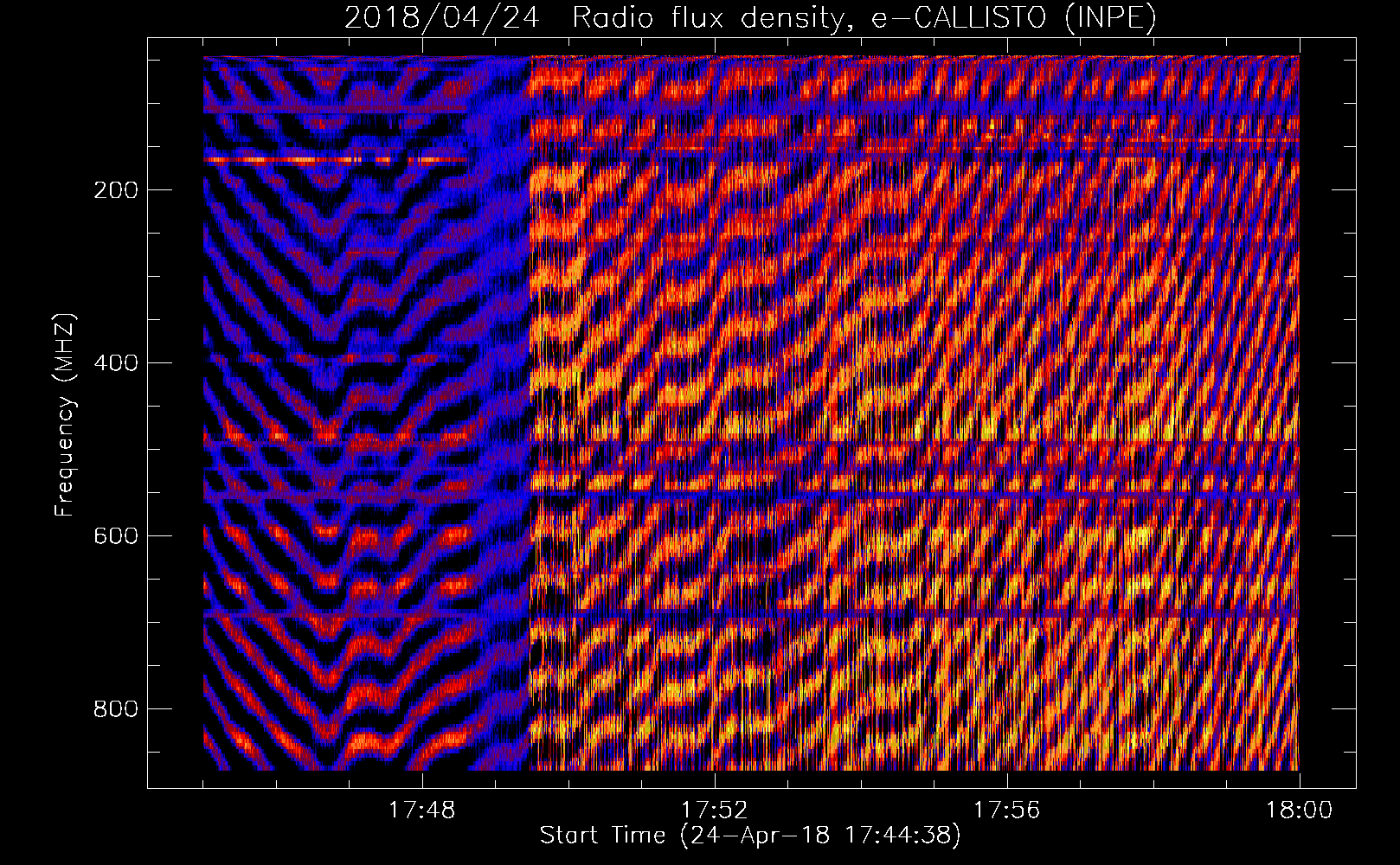Screen dimensions: 1400x865
Task: Click the 800 frequency tick label
Action: [x=116, y=709]
